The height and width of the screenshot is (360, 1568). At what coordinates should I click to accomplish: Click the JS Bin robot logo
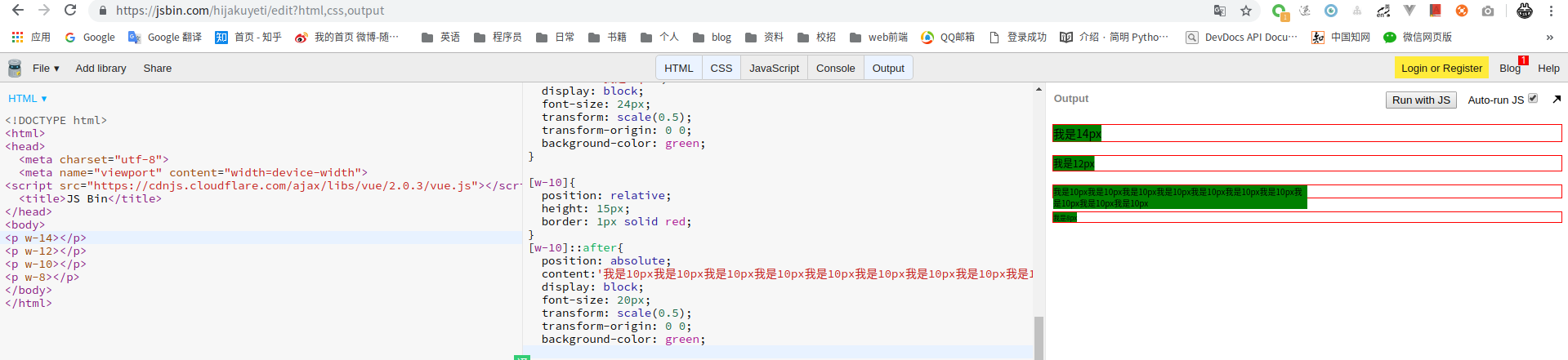point(15,68)
